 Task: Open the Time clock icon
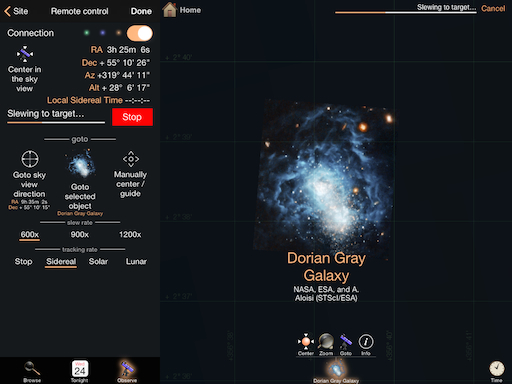click(497, 369)
